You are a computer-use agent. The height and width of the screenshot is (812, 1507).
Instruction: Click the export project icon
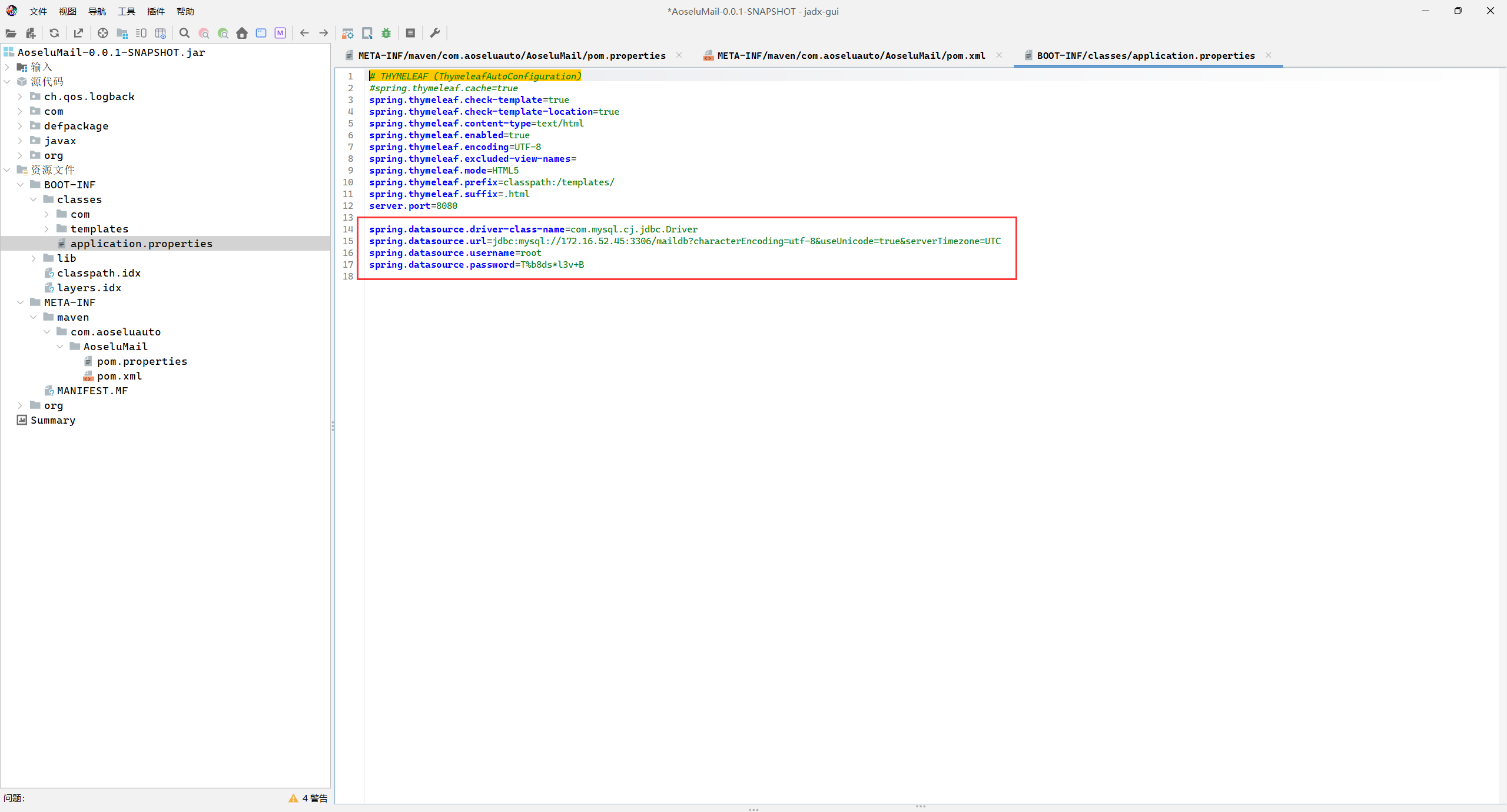tap(78, 33)
